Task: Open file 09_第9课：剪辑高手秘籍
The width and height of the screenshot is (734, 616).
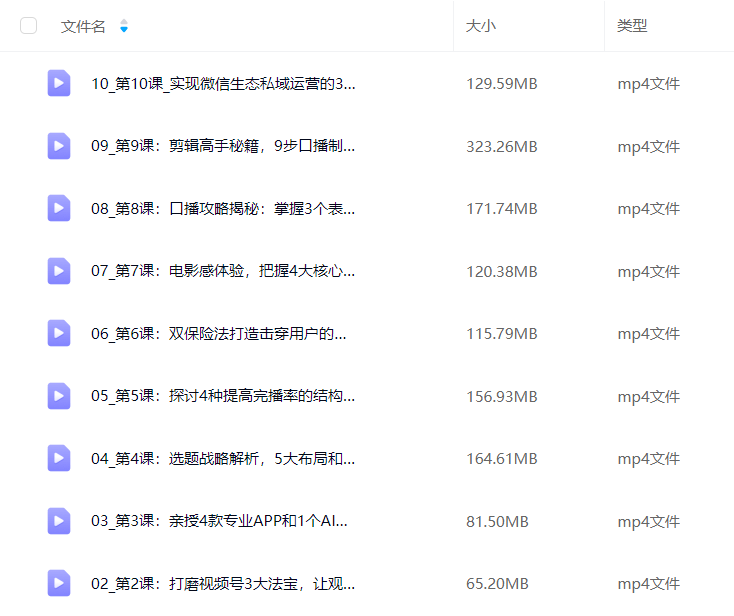Action: coord(223,146)
